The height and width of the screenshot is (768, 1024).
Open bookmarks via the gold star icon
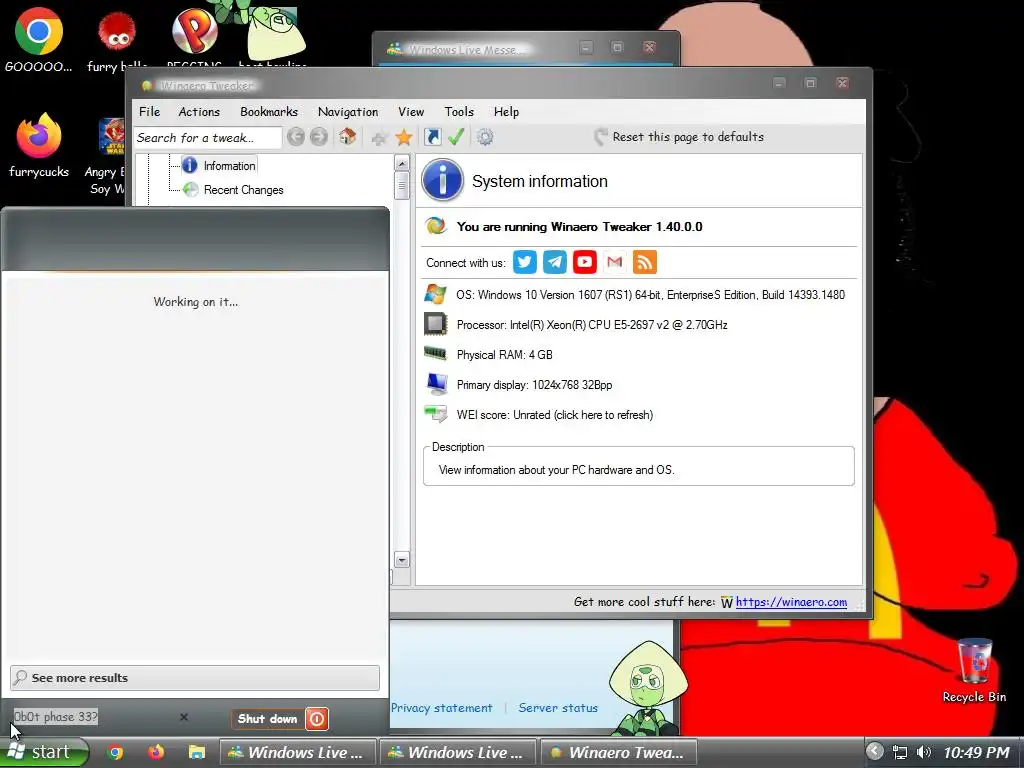[x=404, y=137]
